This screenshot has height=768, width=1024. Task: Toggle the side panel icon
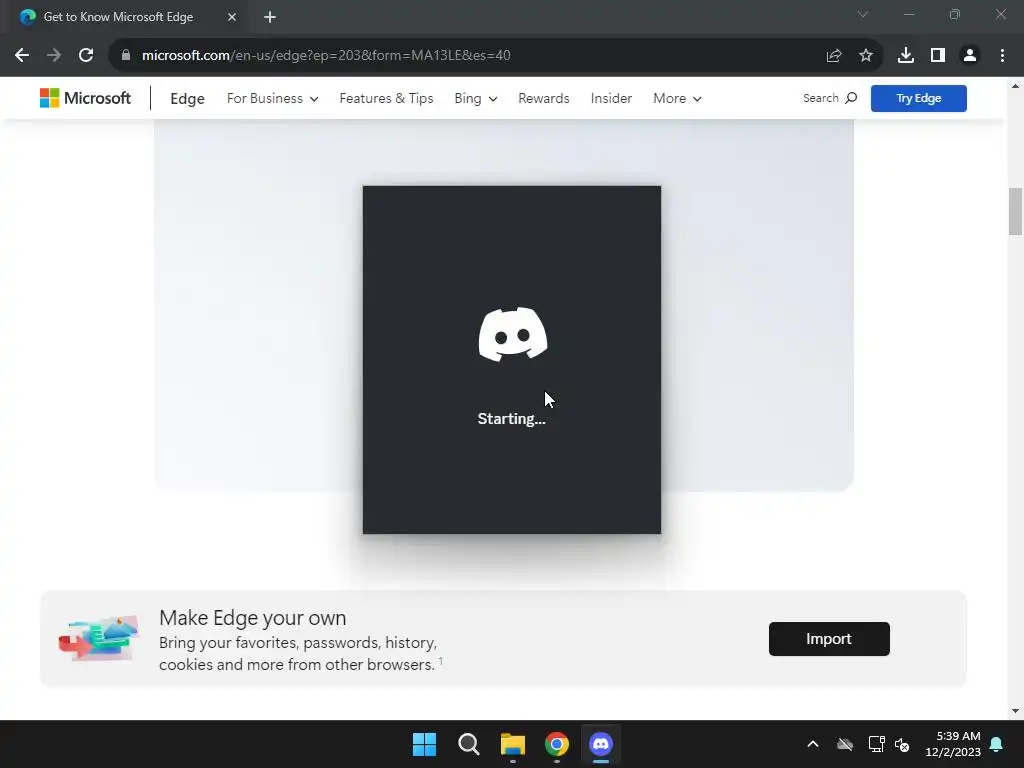click(x=938, y=56)
